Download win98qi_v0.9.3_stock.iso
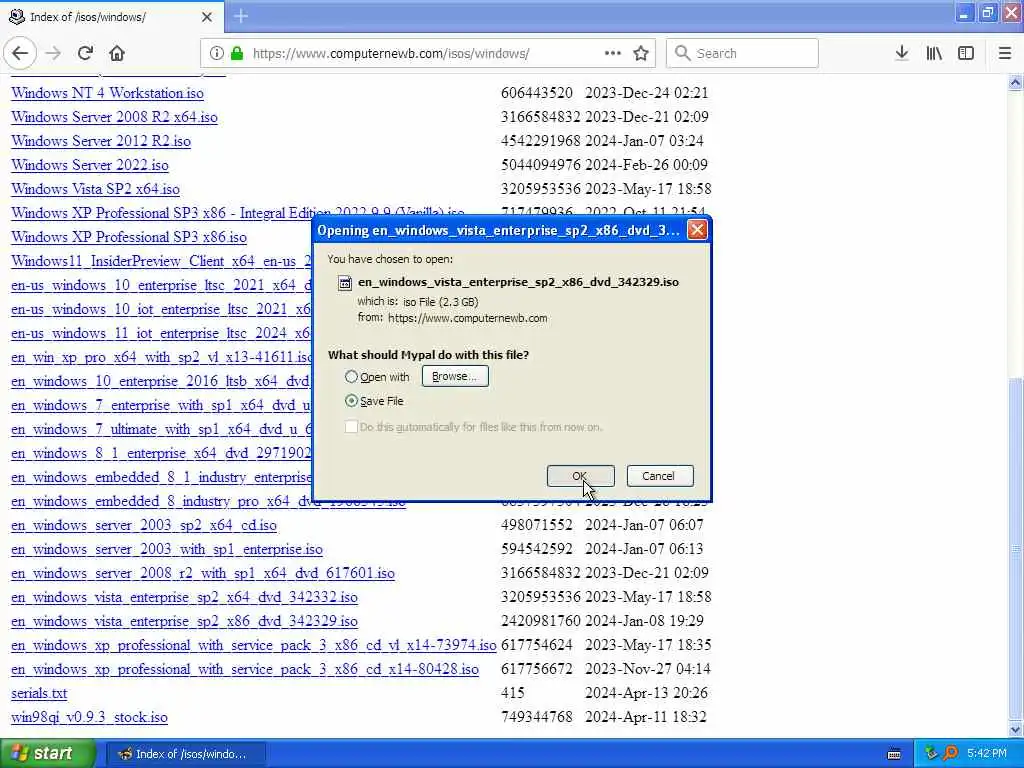Screen dimensions: 1024x768 89,717
